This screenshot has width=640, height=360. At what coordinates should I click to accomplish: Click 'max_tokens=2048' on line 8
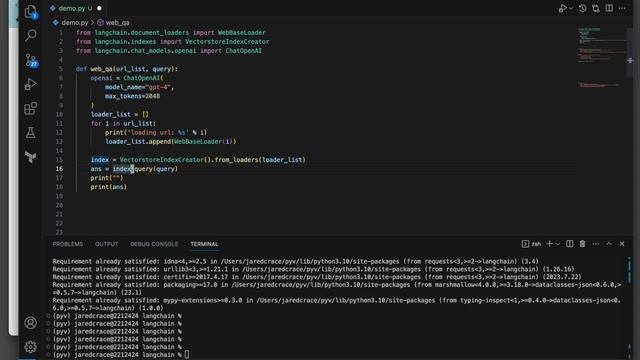[132, 96]
